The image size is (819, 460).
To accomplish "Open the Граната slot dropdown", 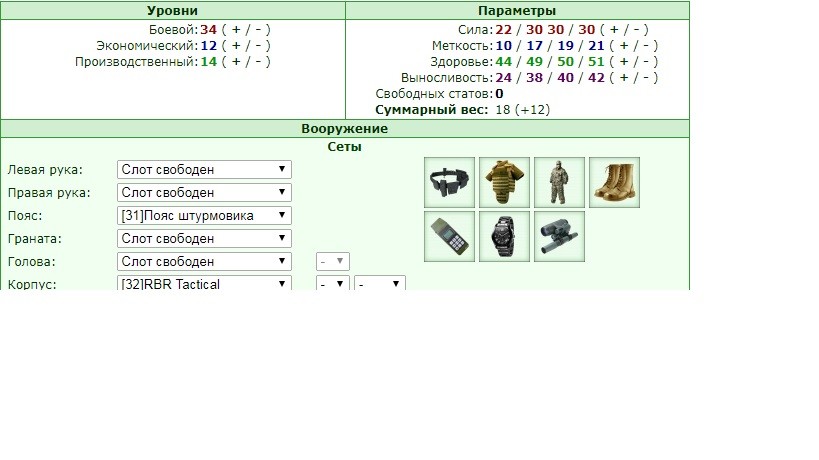I will click(204, 239).
